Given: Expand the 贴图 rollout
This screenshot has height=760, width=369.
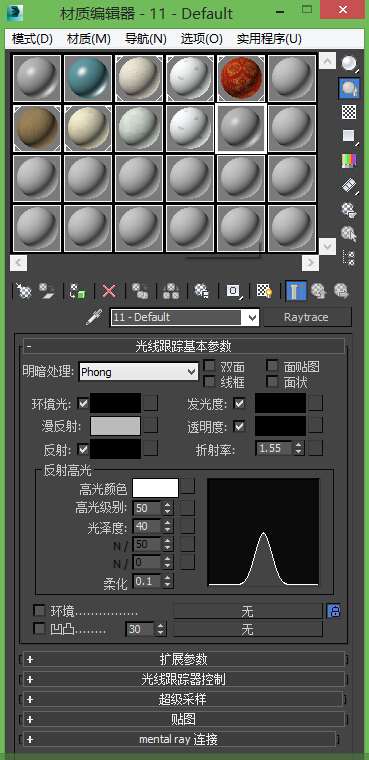Looking at the screenshot, I should tap(183, 719).
